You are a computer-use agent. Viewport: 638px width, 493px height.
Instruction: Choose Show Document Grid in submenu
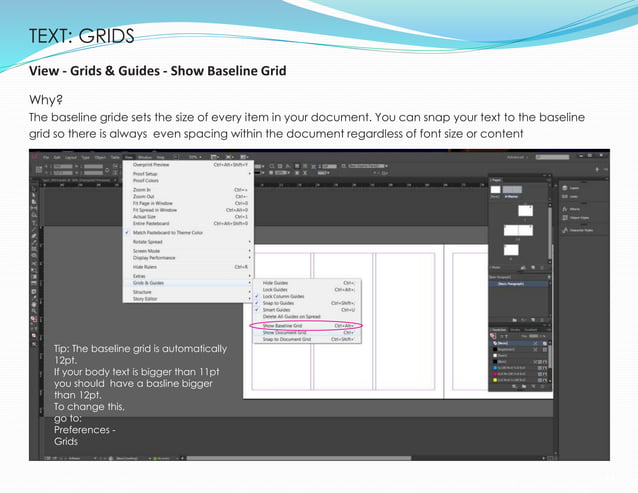click(307, 332)
